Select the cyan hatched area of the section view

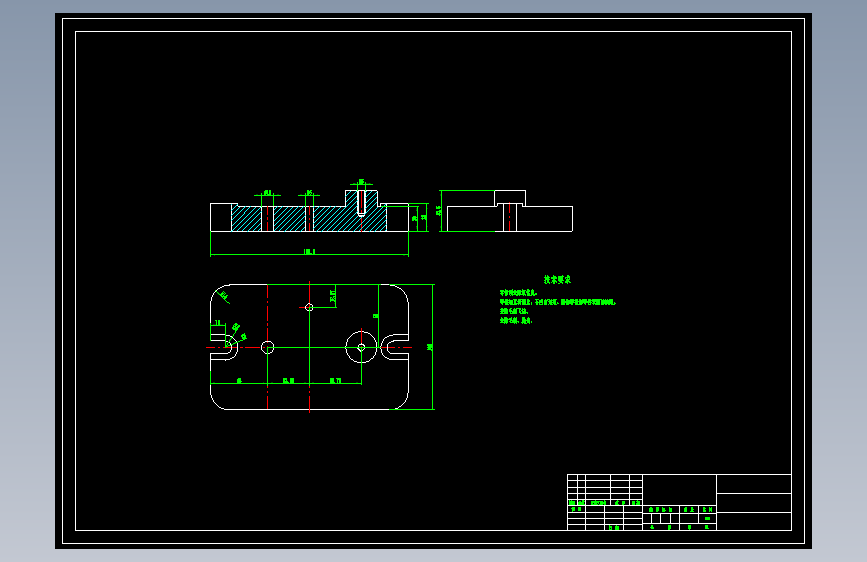tap(309, 218)
